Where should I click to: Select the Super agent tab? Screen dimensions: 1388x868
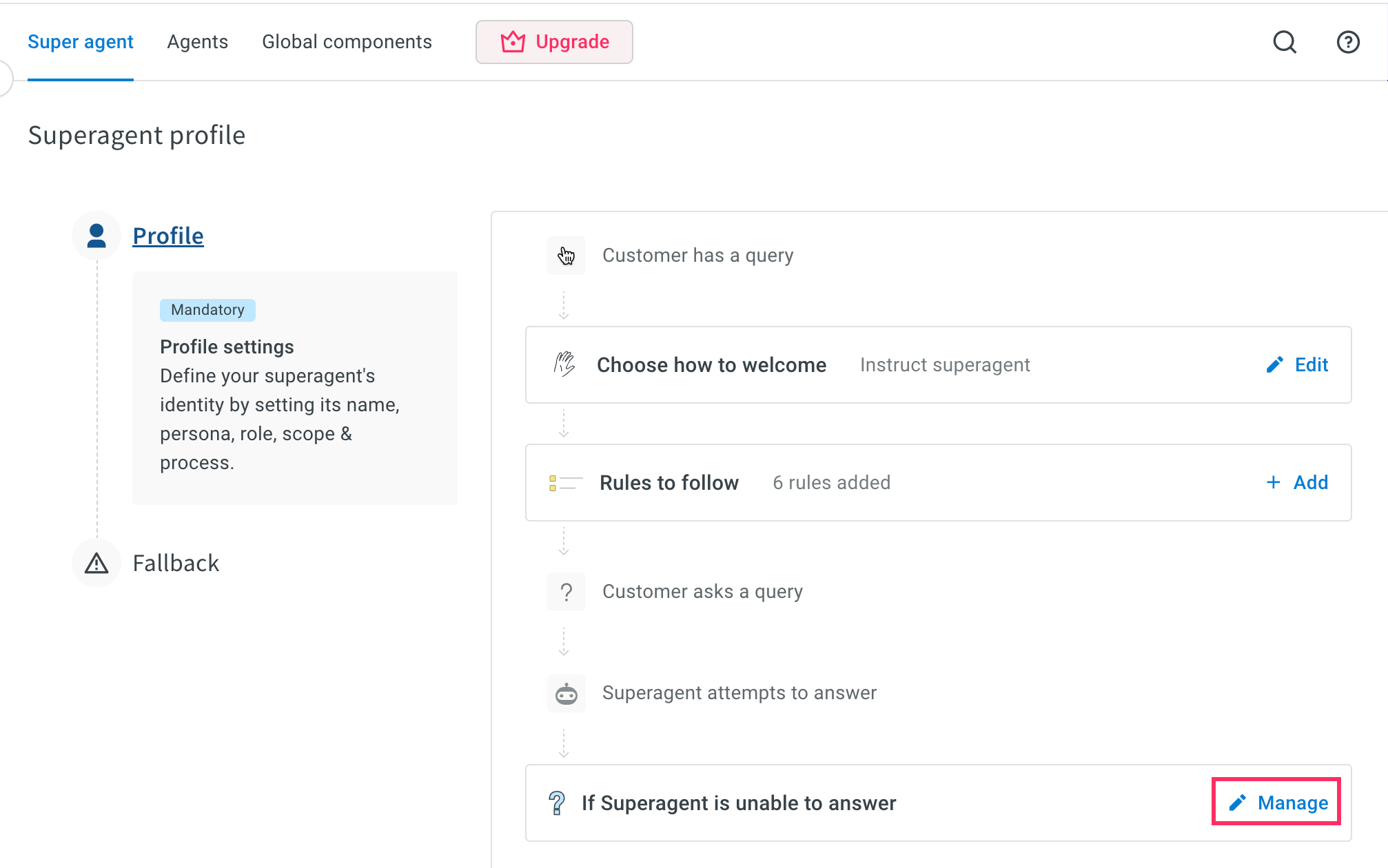coord(80,42)
